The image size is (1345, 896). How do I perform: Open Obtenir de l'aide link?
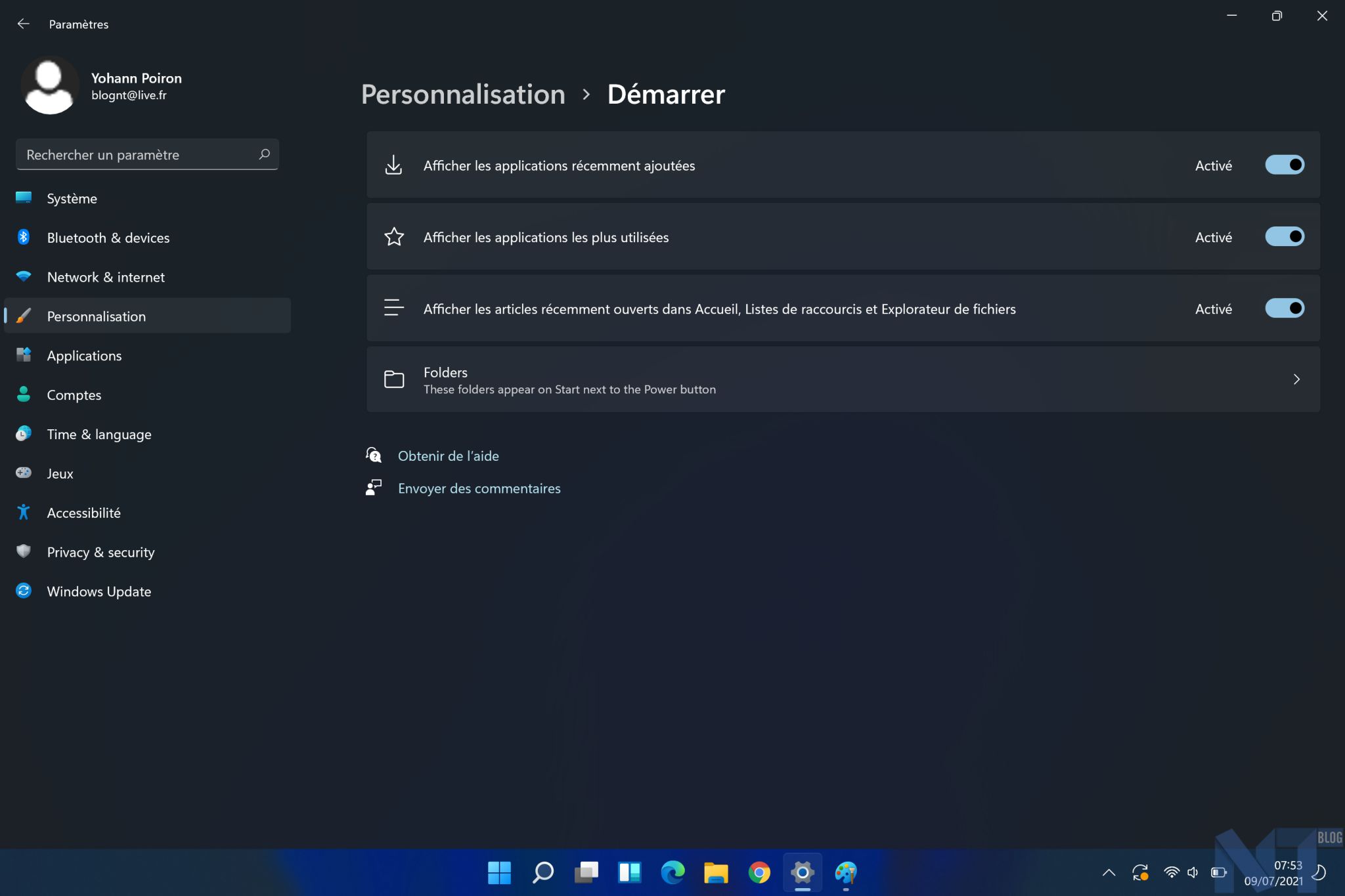point(448,455)
